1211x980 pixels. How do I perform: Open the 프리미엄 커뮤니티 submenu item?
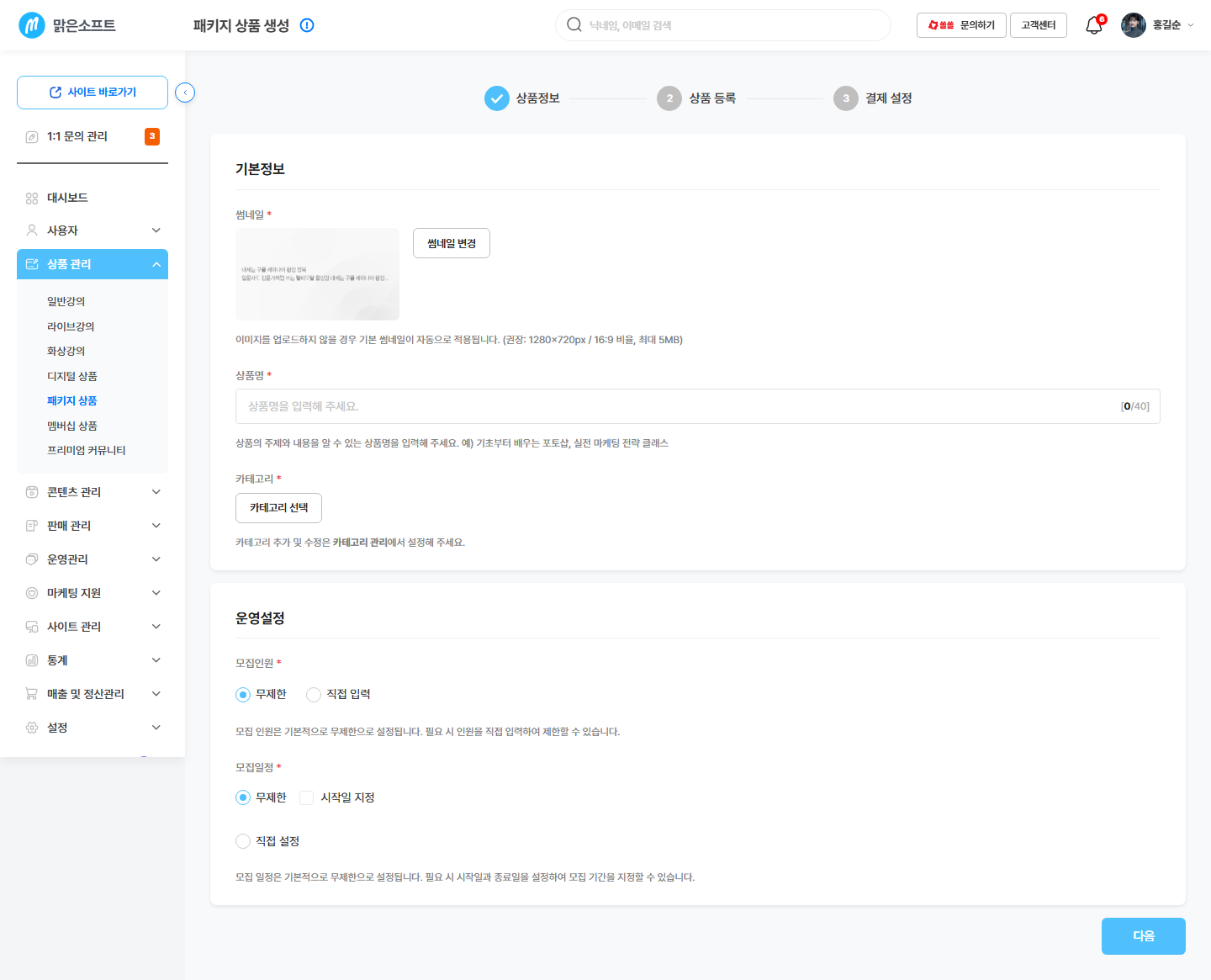pos(87,450)
